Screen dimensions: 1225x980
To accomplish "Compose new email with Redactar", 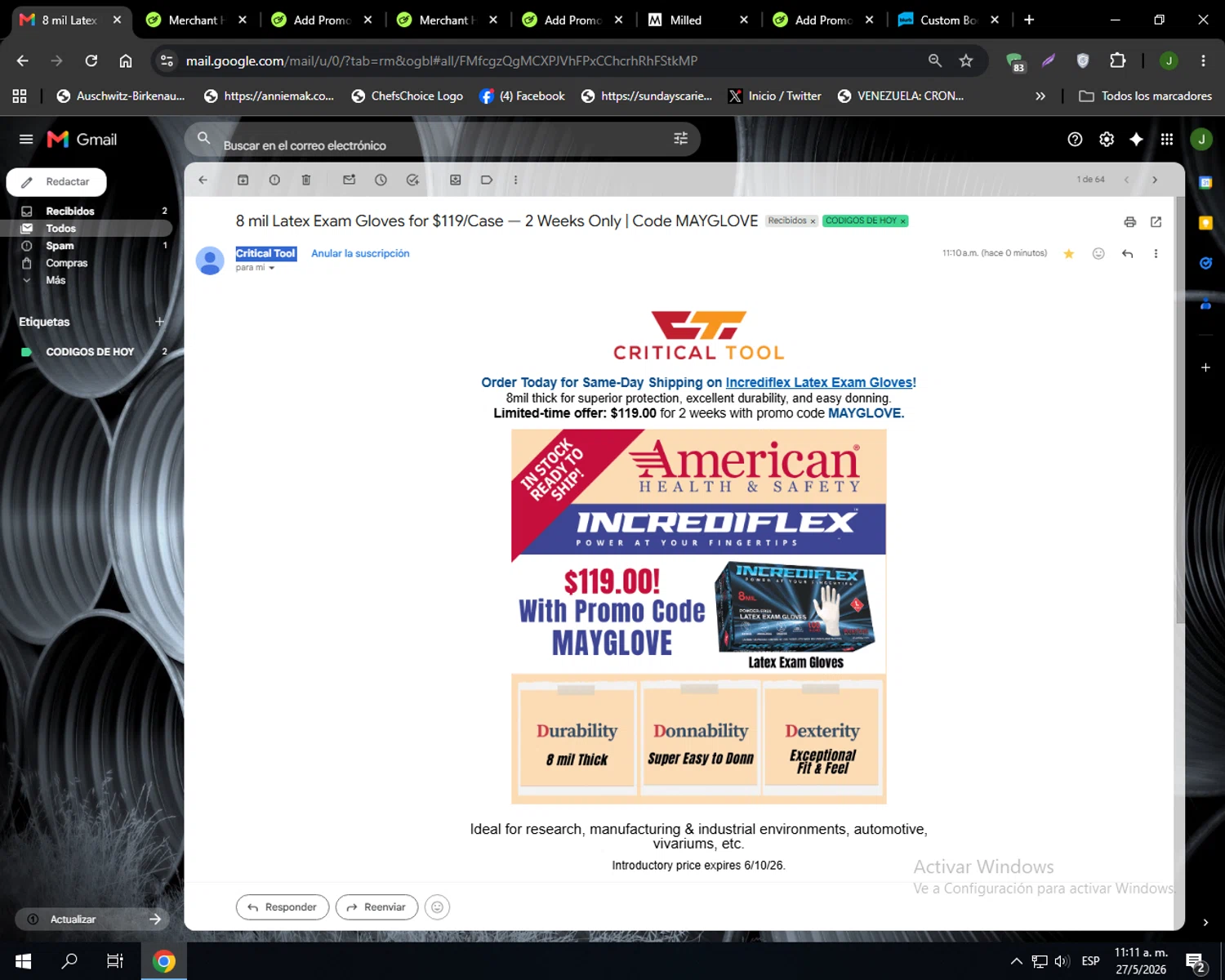I will coord(56,182).
